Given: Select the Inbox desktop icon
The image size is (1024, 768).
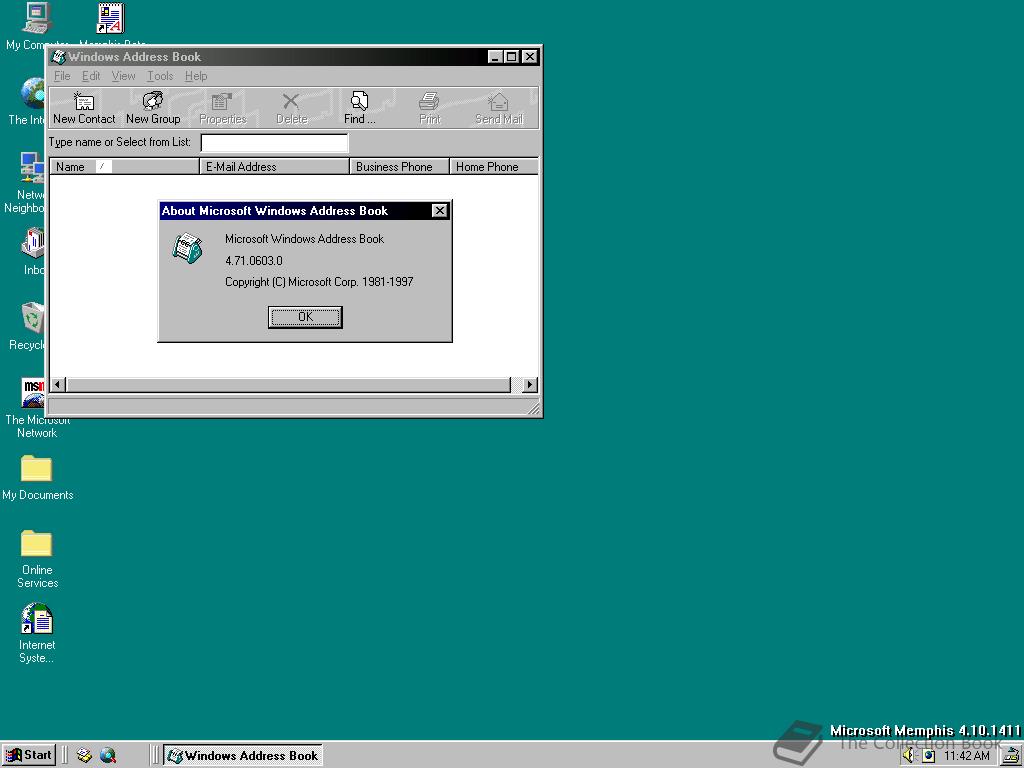Looking at the screenshot, I should pyautogui.click(x=33, y=251).
